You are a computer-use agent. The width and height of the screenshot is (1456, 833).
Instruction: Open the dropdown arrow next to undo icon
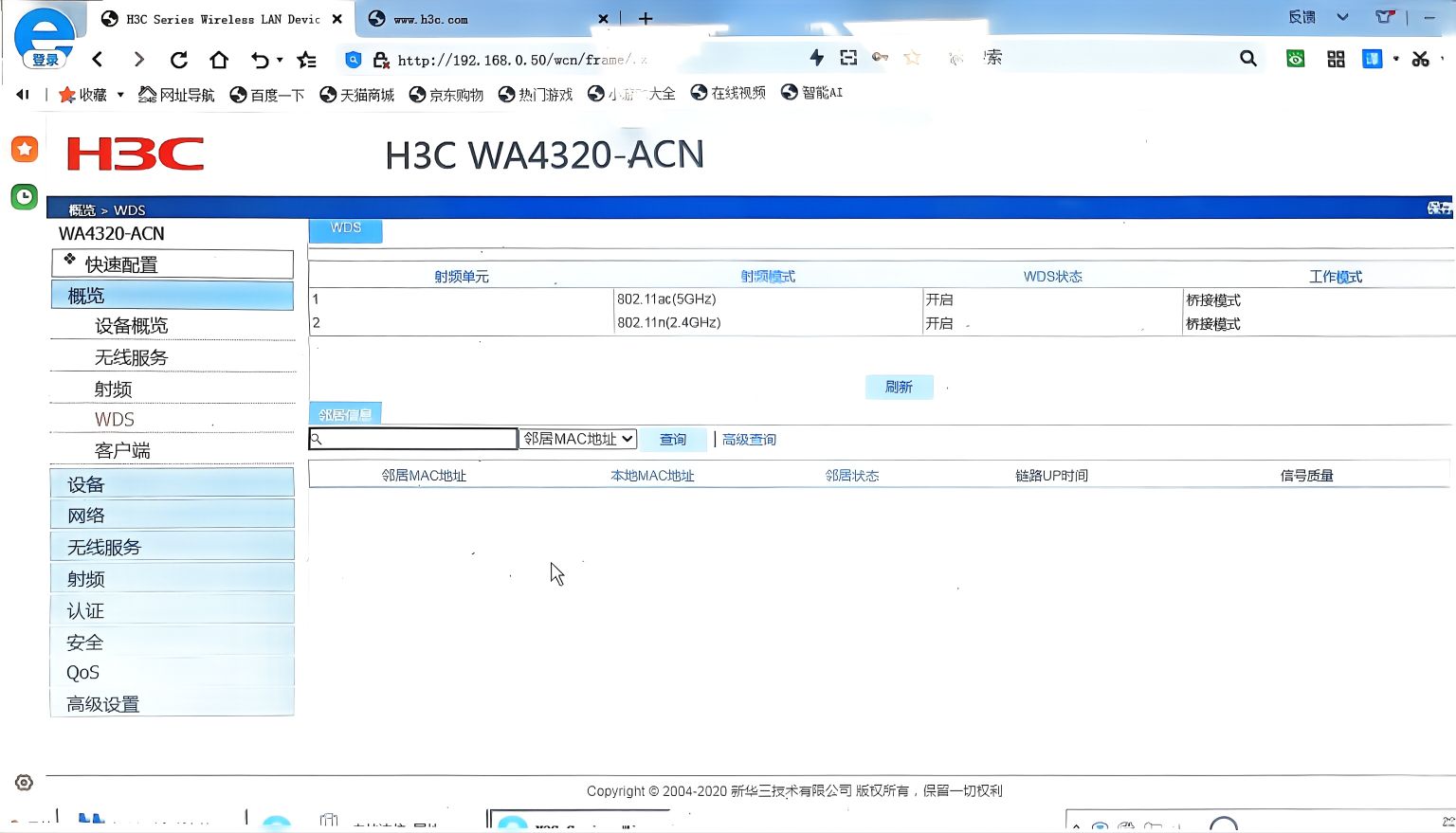(280, 60)
